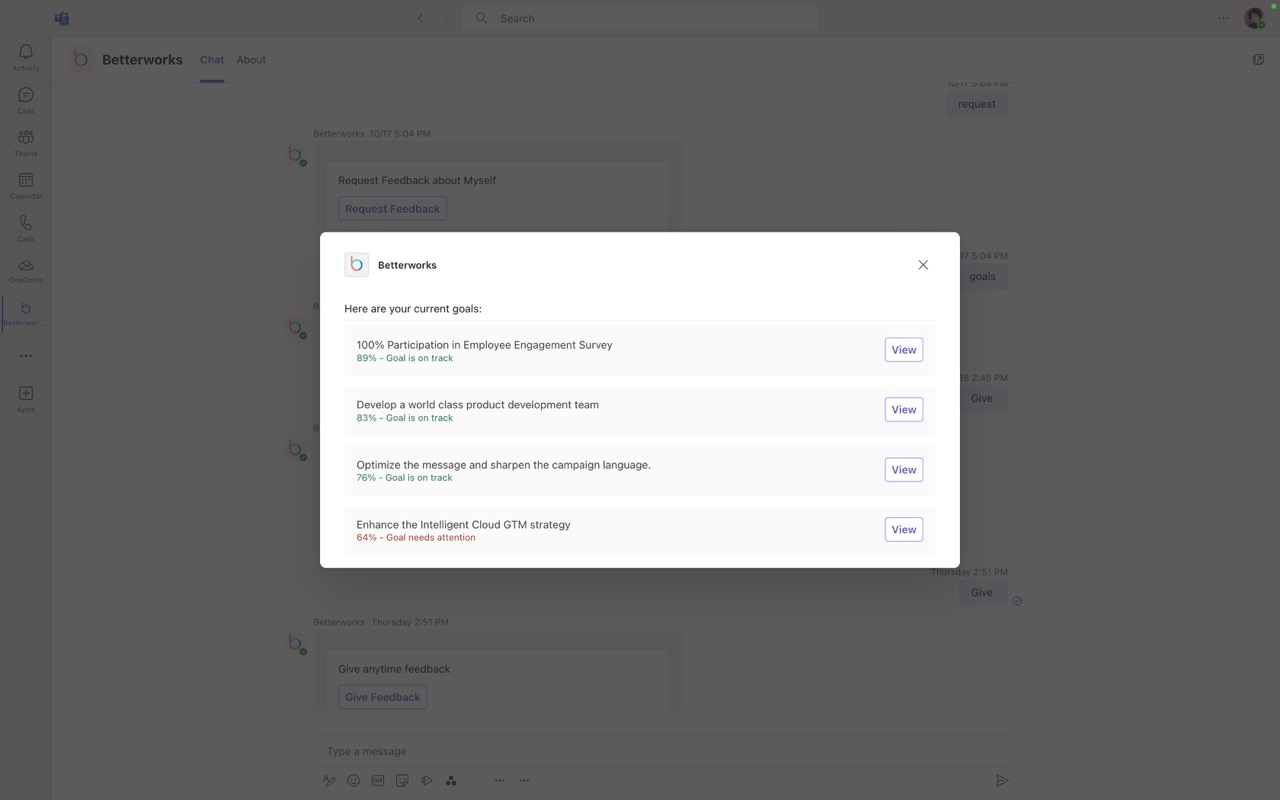View the product development team goal
1280x800 pixels.
[903, 410]
